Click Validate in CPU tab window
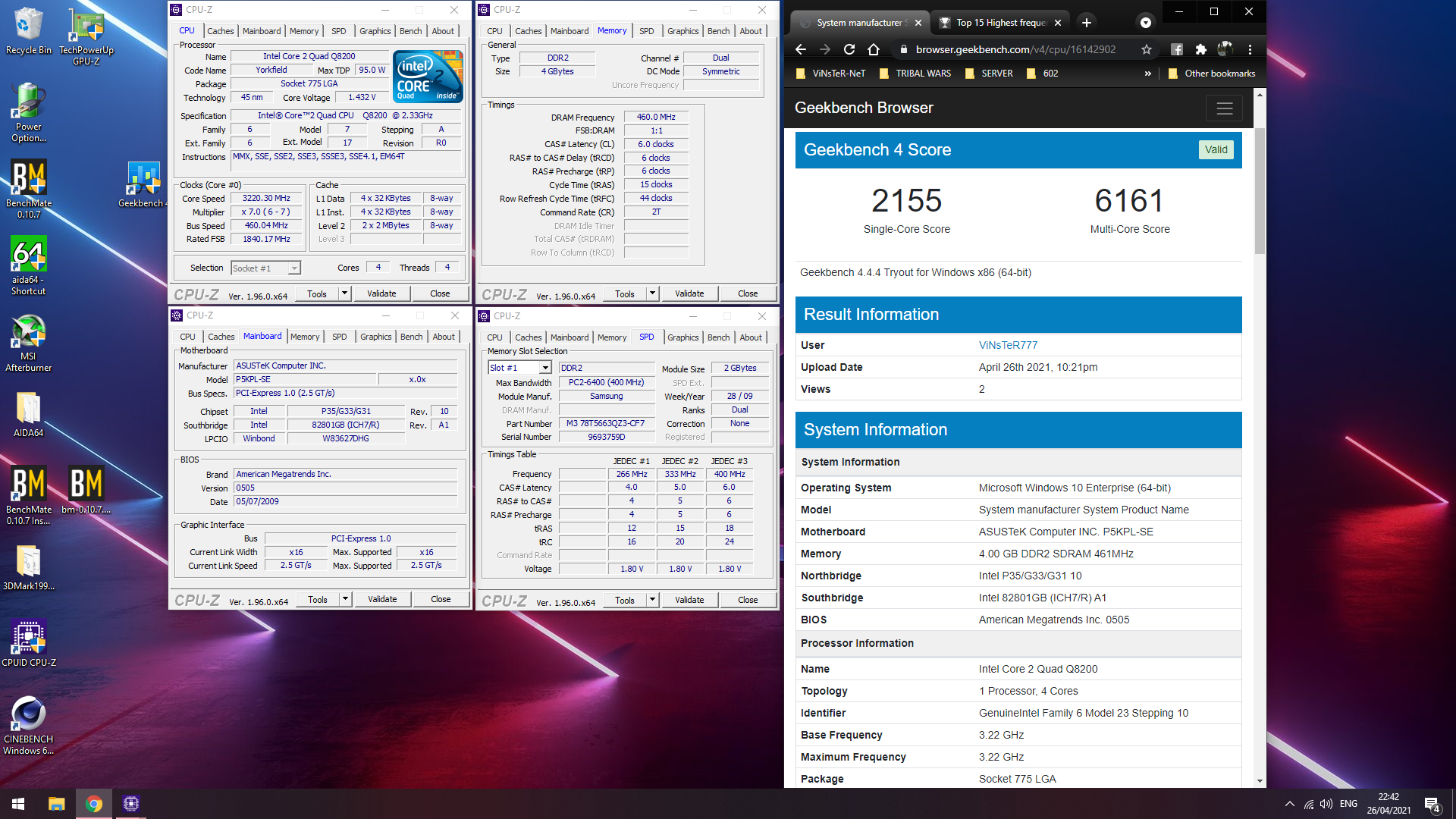This screenshot has height=819, width=1456. point(381,293)
